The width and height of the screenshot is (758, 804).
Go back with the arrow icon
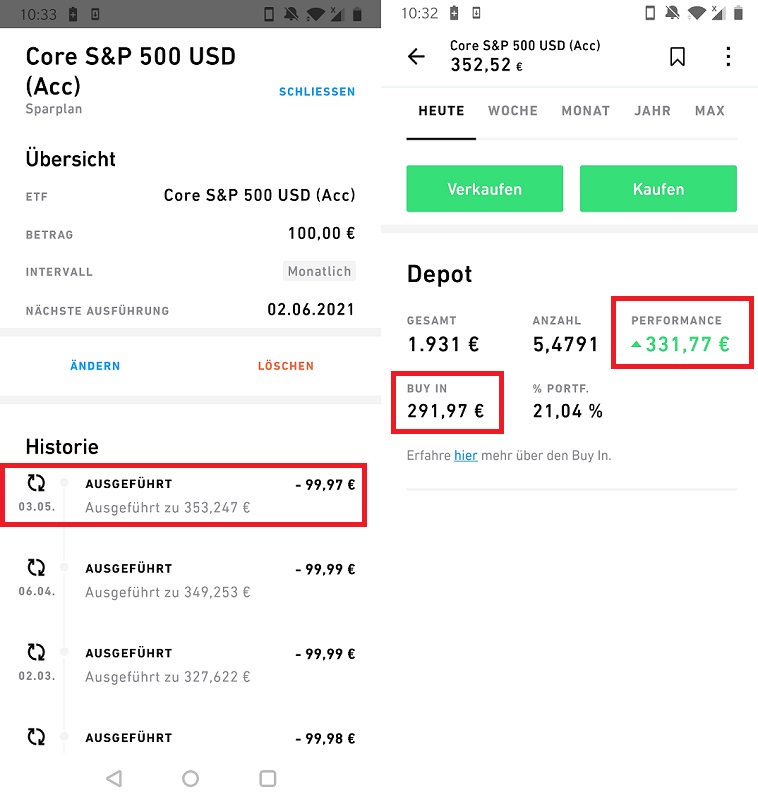pos(416,56)
